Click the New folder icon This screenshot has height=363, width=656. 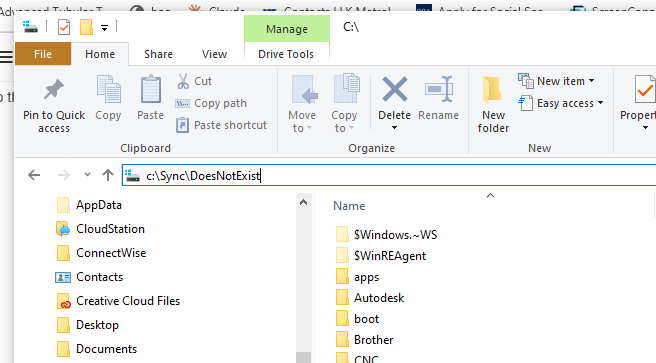(492, 89)
